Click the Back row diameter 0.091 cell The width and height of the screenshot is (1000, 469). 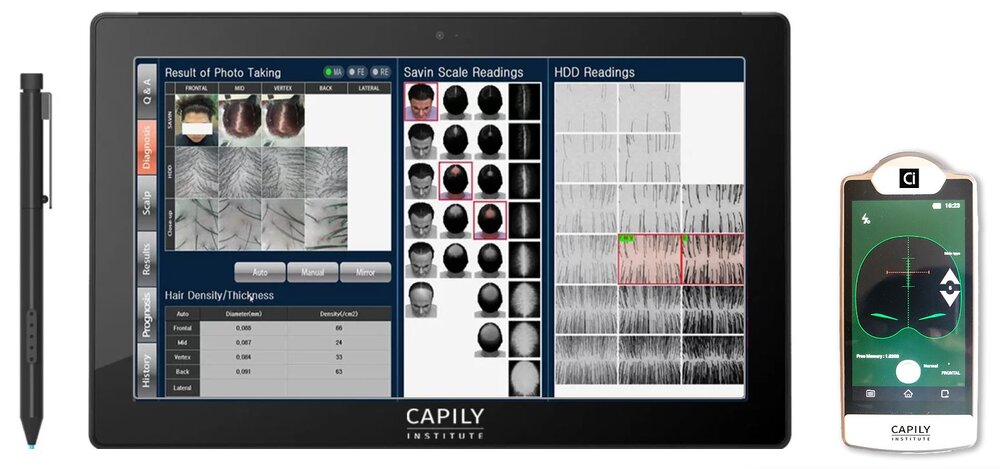point(244,371)
